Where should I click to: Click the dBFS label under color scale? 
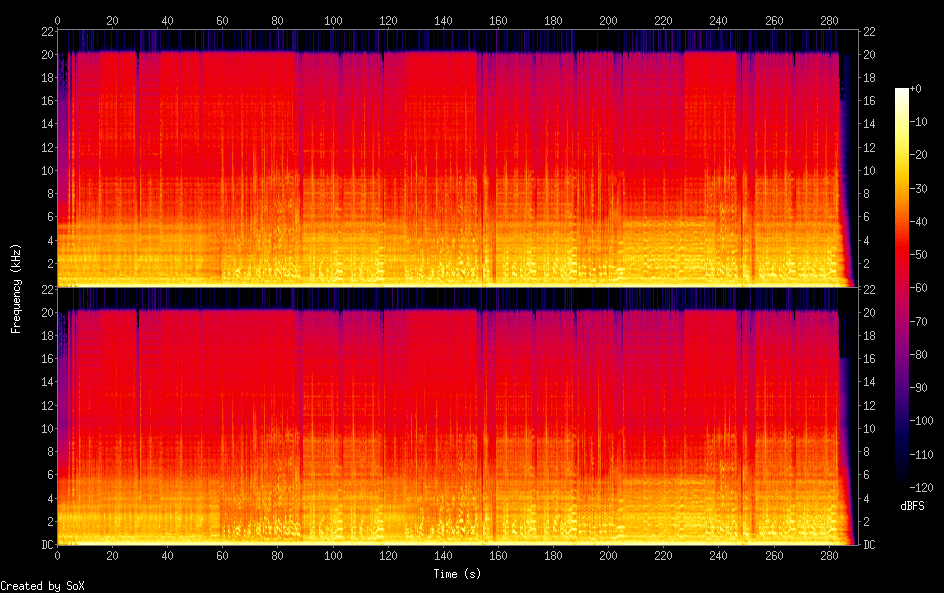click(912, 508)
